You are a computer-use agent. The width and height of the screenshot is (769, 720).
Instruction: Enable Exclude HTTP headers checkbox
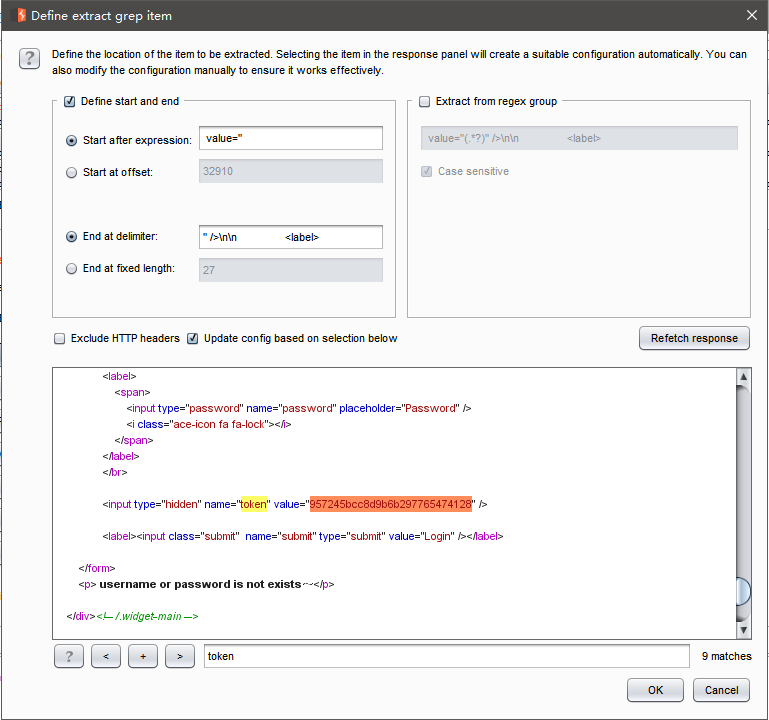click(x=59, y=339)
